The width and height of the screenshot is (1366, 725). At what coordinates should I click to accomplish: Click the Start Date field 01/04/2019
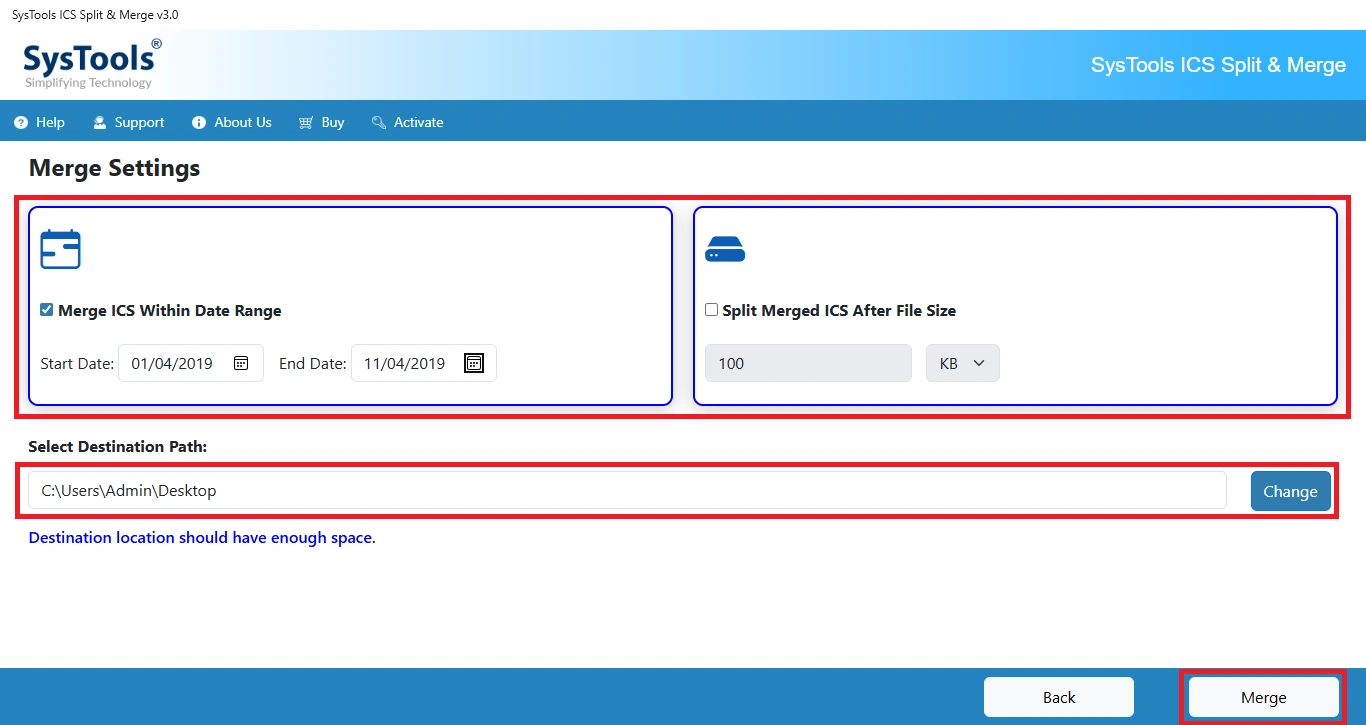(x=191, y=363)
